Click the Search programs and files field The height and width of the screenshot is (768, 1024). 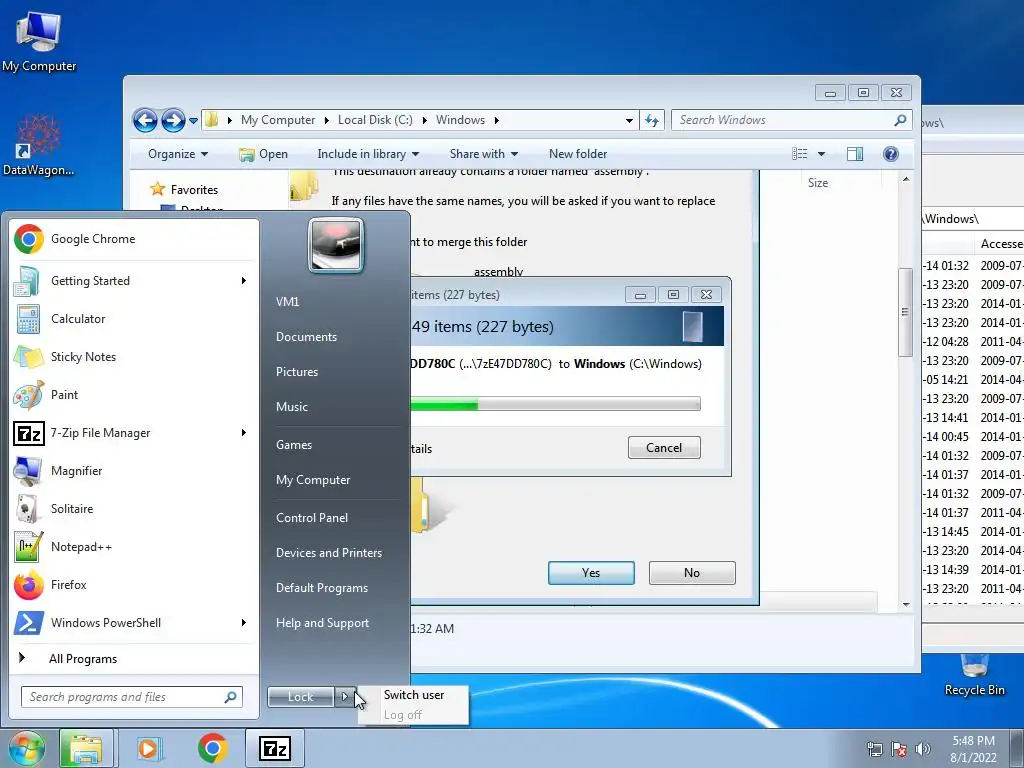click(132, 697)
